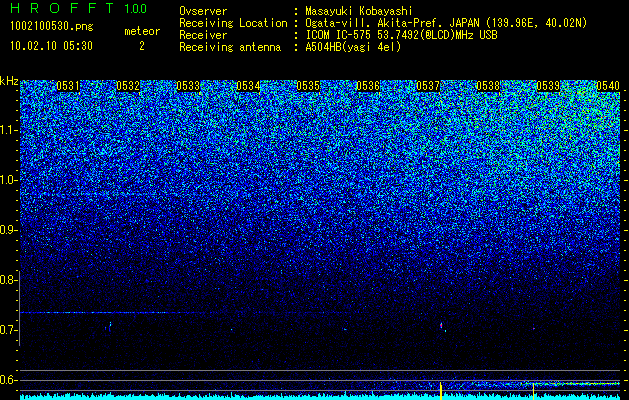Click the meteor count value 2

pos(142,46)
